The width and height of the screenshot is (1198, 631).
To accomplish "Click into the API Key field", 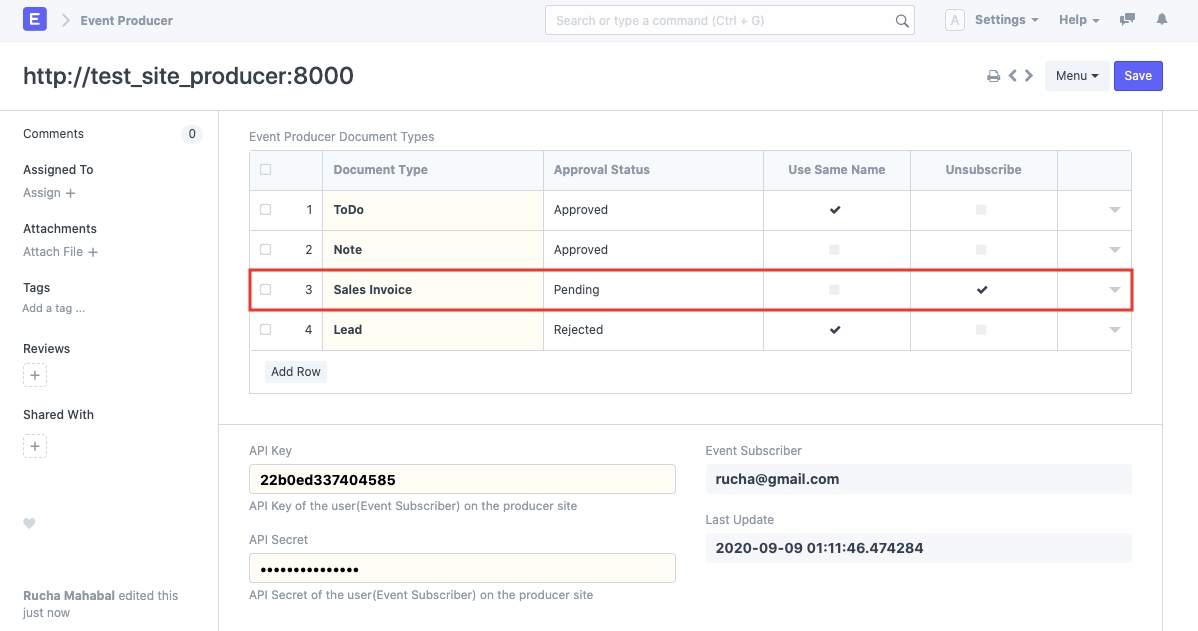I will tap(462, 479).
